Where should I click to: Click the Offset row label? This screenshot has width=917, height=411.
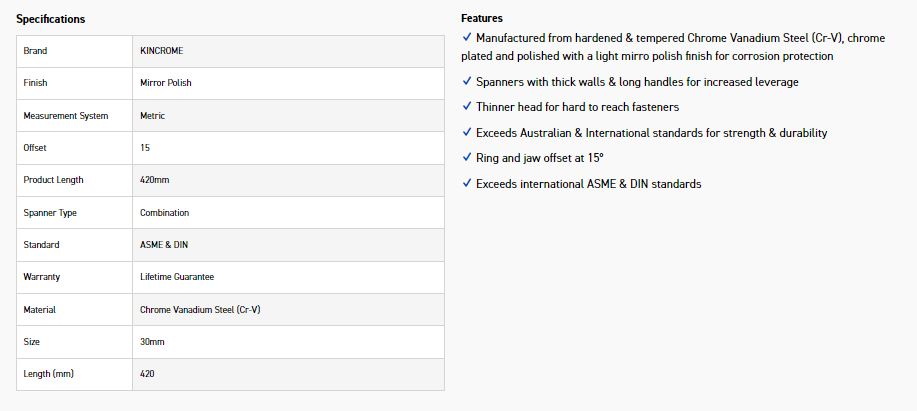(35, 148)
